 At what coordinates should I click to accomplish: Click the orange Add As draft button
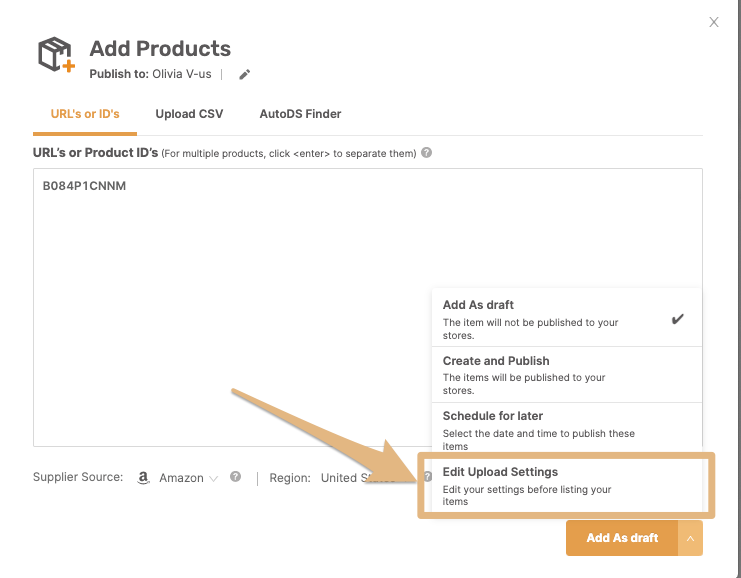pos(622,538)
